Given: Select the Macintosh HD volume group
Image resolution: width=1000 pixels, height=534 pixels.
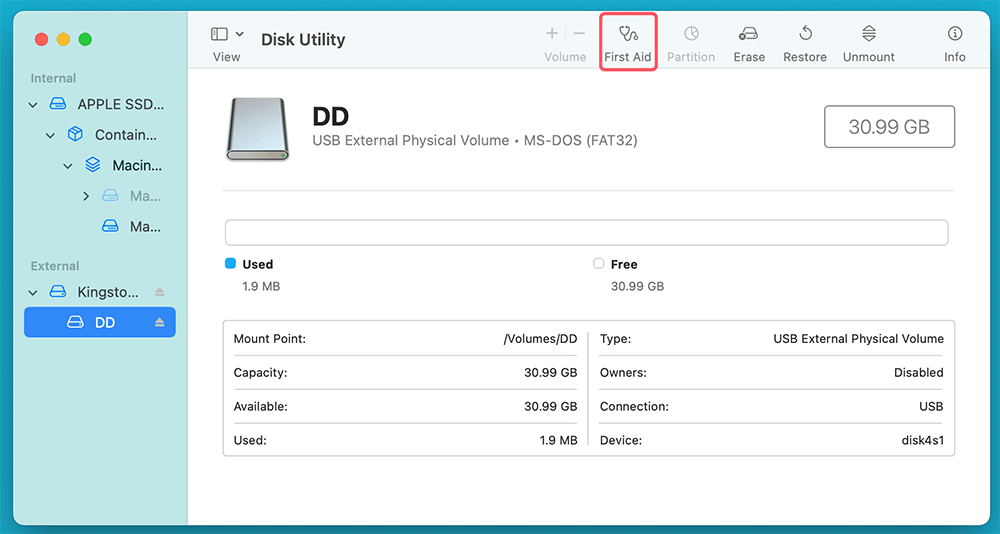Looking at the screenshot, I should [x=136, y=166].
